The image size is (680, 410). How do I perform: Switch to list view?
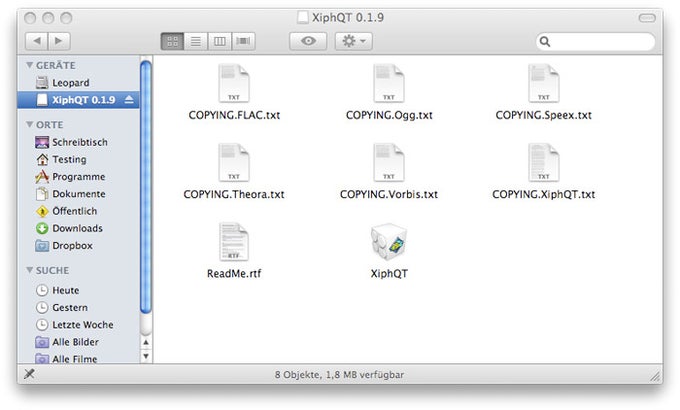tap(196, 41)
